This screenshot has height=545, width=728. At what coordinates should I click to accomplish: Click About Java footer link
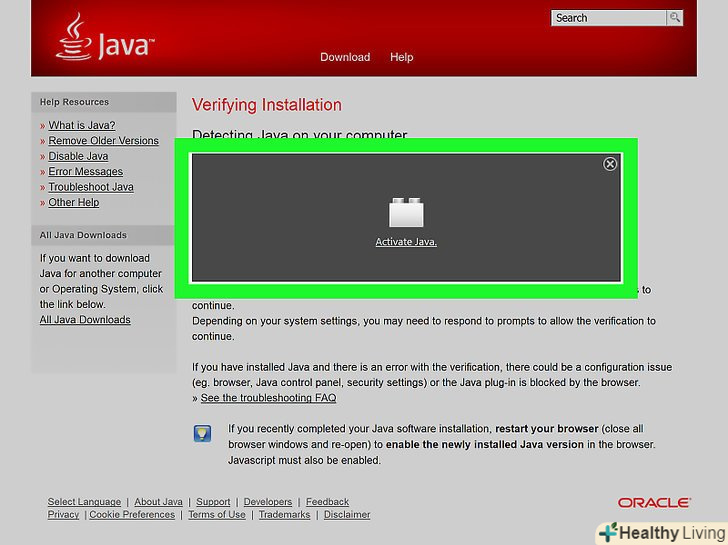(158, 502)
